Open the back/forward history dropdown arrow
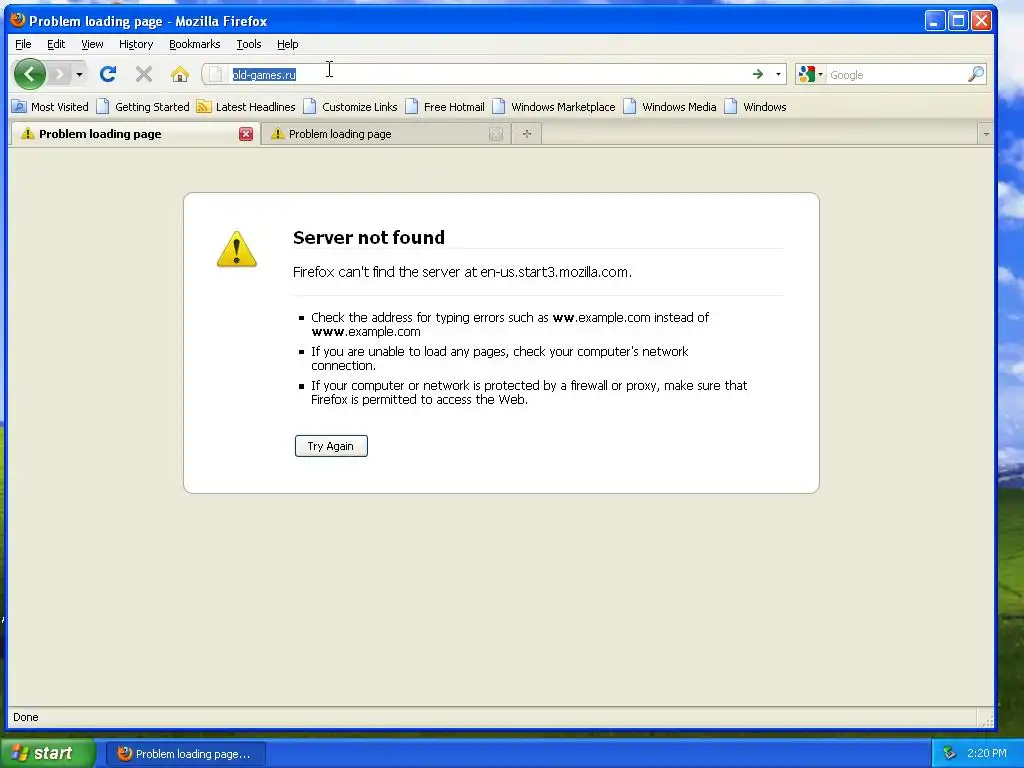The width and height of the screenshot is (1024, 768). pos(79,74)
